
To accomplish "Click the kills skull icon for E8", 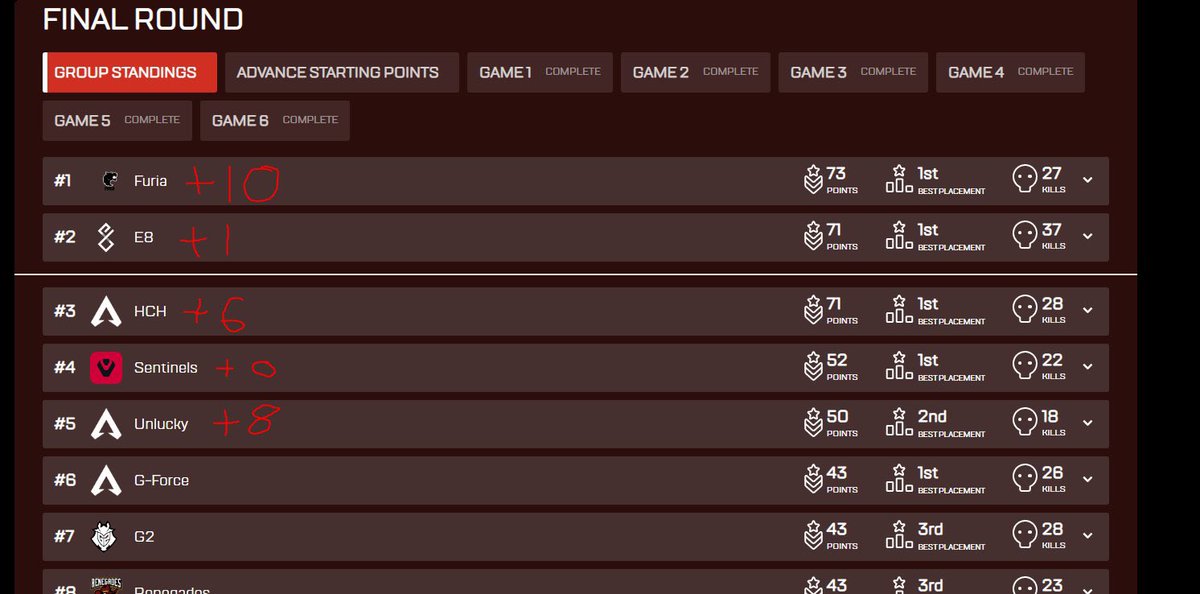I will pos(1025,236).
